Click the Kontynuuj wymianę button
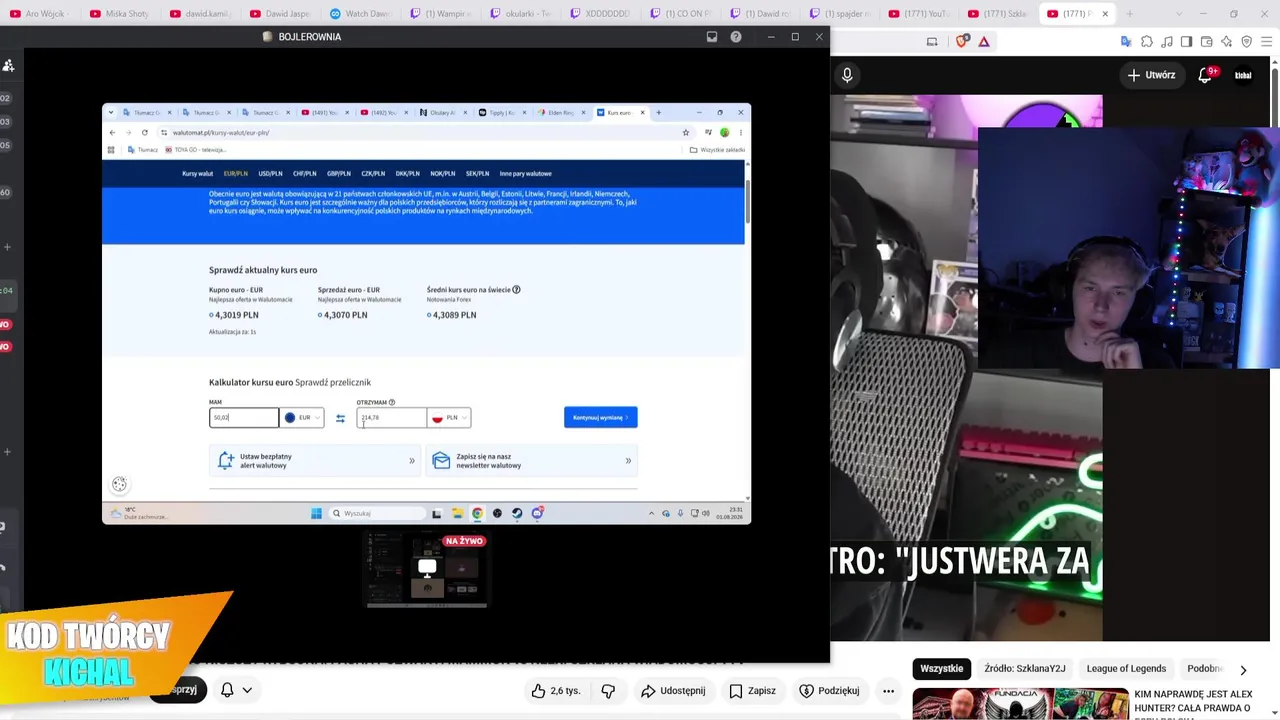 click(600, 417)
